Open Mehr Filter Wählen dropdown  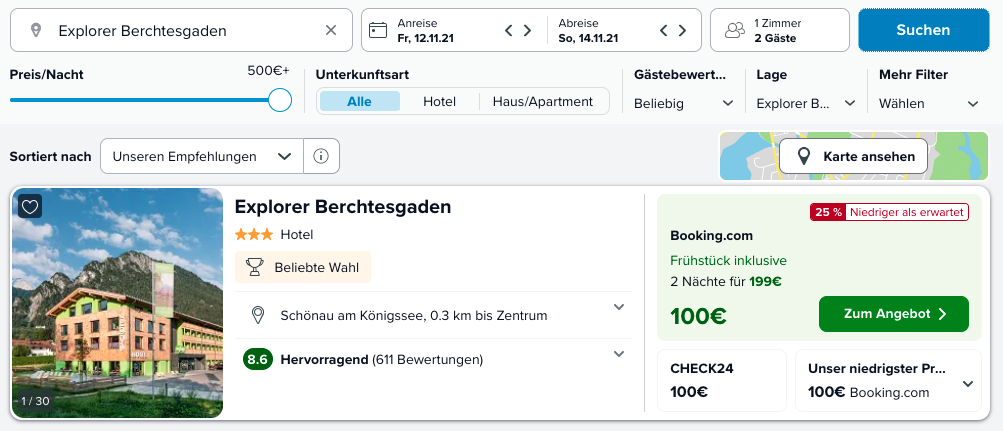(929, 103)
